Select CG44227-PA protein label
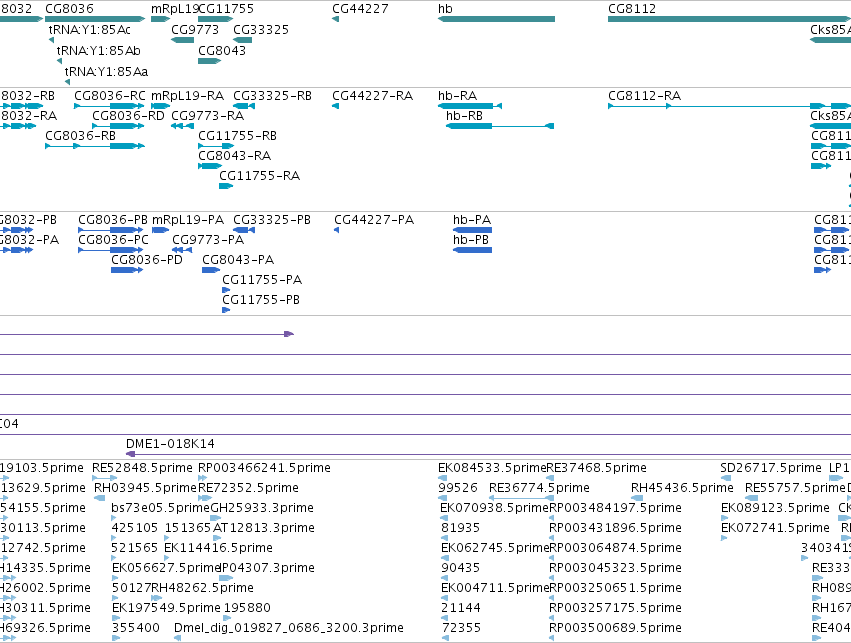This screenshot has height=643, width=851. [x=374, y=220]
